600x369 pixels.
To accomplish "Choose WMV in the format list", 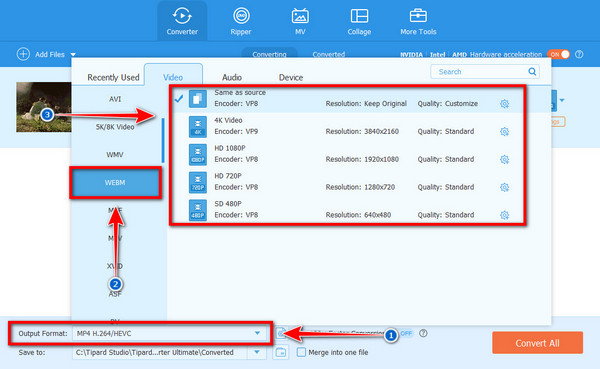I will coord(115,155).
